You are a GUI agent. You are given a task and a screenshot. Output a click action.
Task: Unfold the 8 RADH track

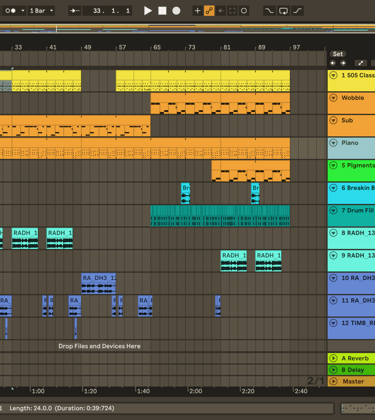333,233
